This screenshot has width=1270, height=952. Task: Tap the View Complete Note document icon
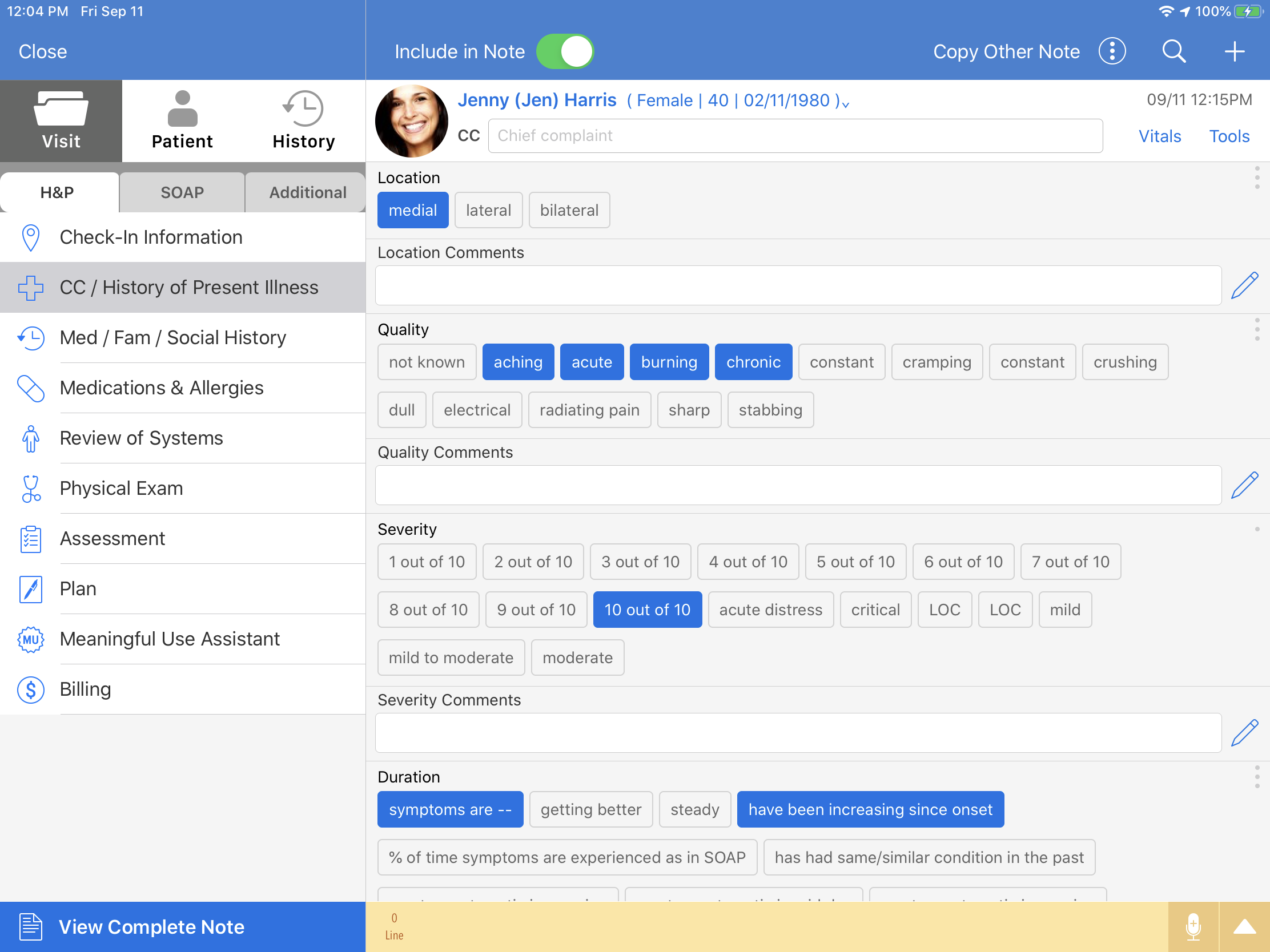(x=30, y=927)
